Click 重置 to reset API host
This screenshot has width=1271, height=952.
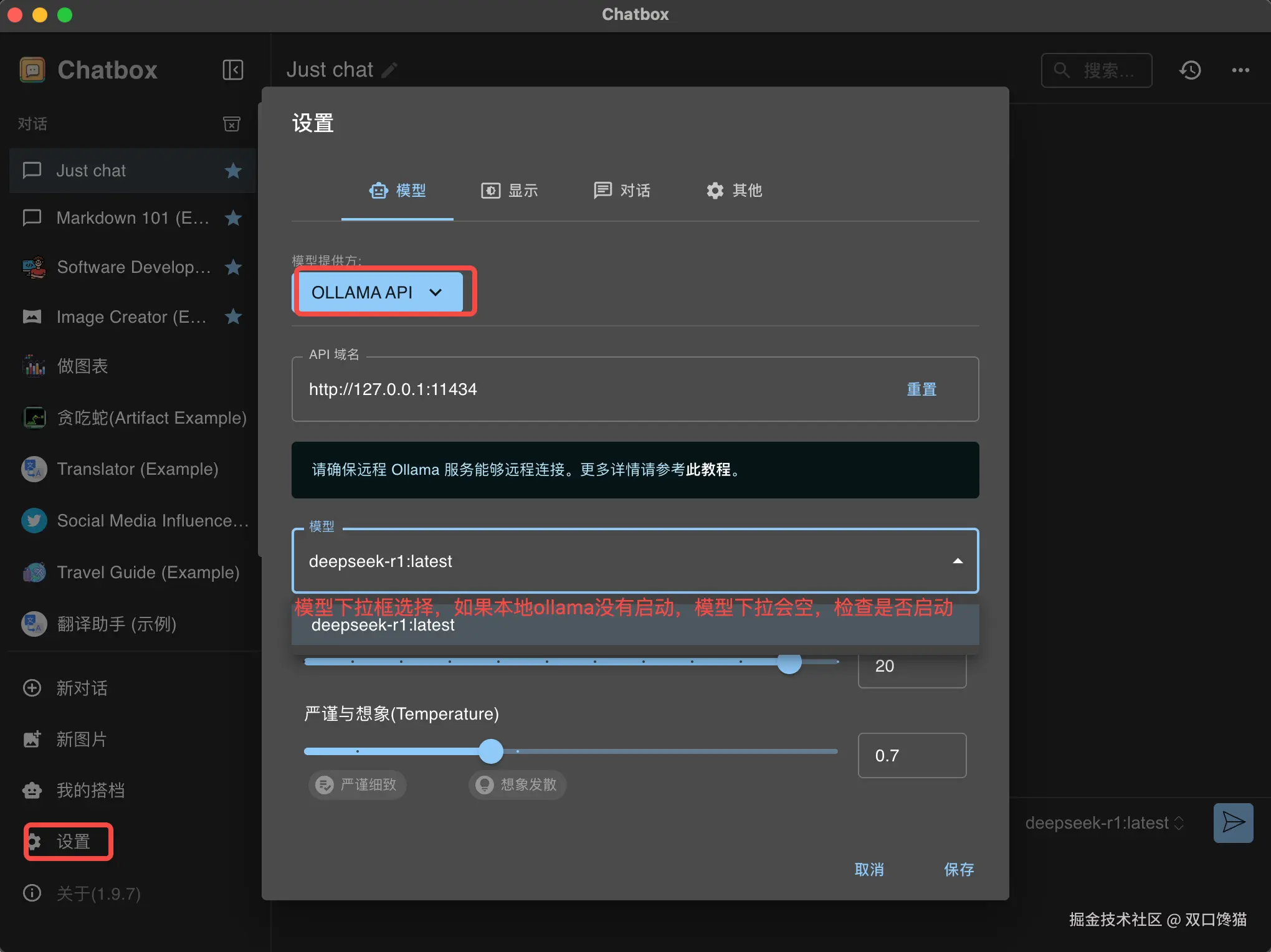coord(921,389)
